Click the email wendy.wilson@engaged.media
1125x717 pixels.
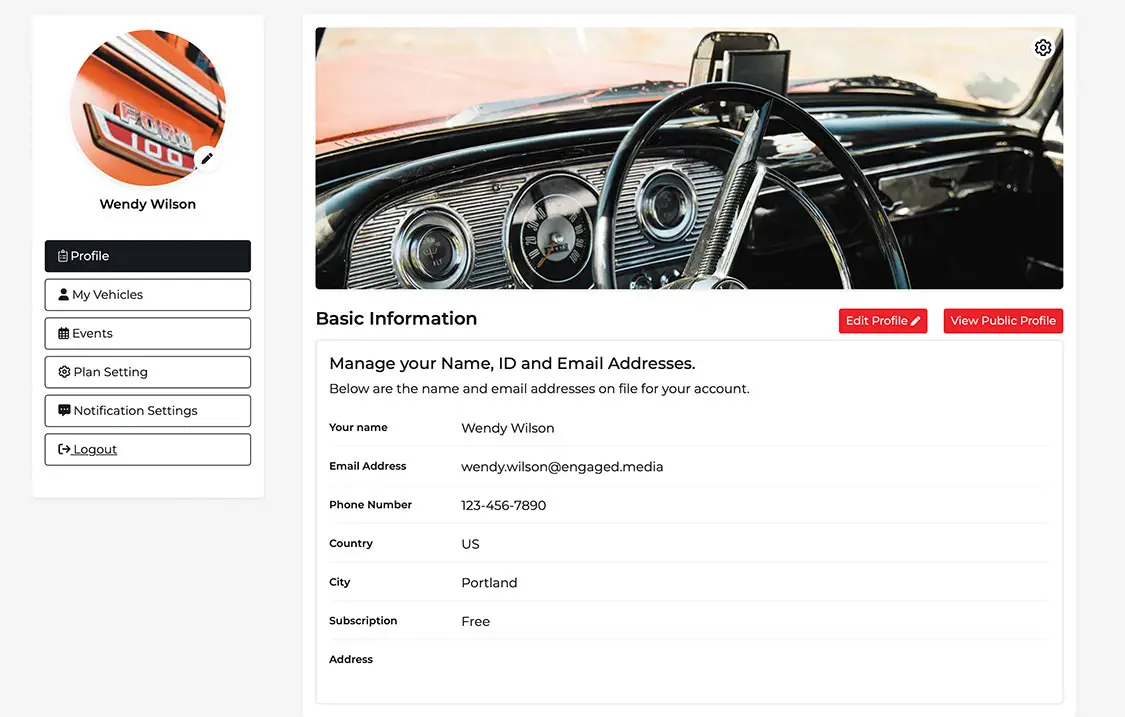pyautogui.click(x=562, y=467)
